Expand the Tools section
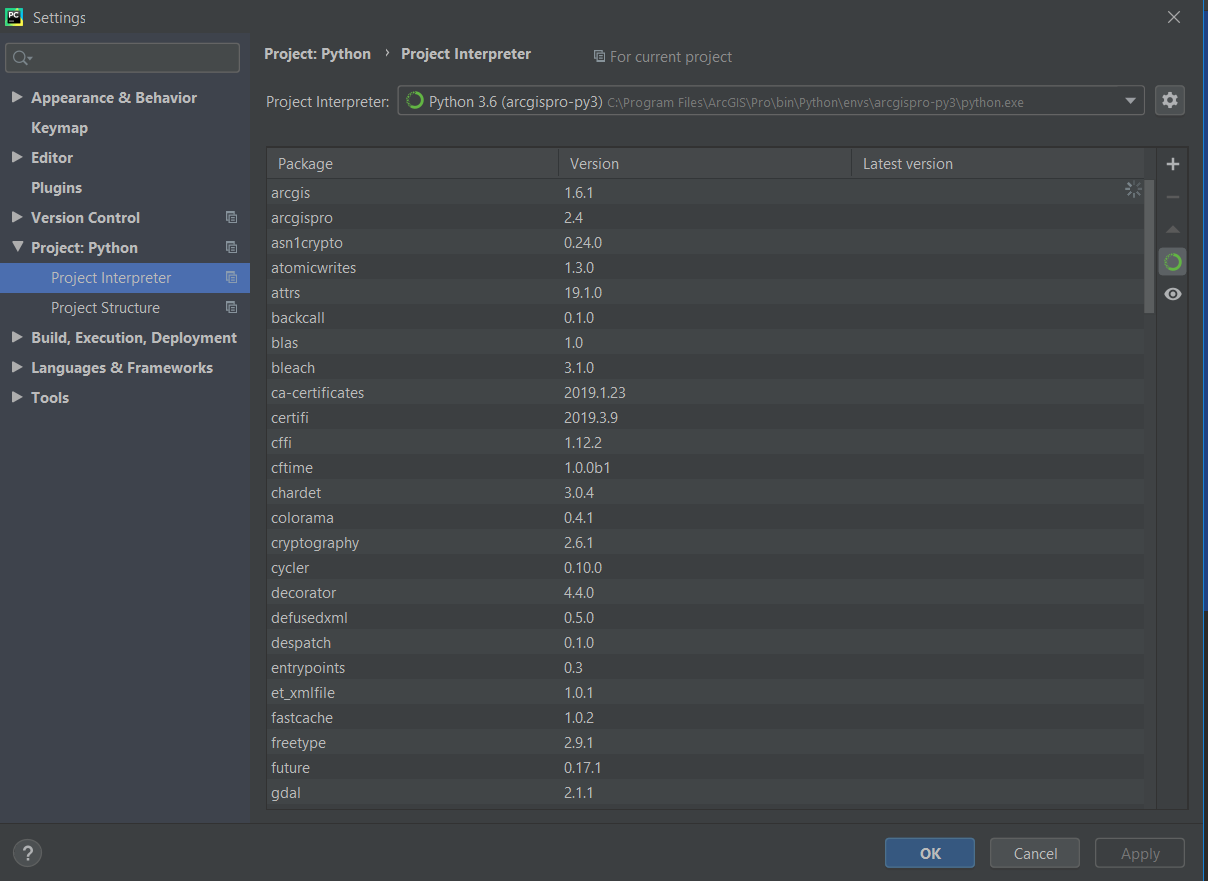The width and height of the screenshot is (1208, 881). (17, 397)
